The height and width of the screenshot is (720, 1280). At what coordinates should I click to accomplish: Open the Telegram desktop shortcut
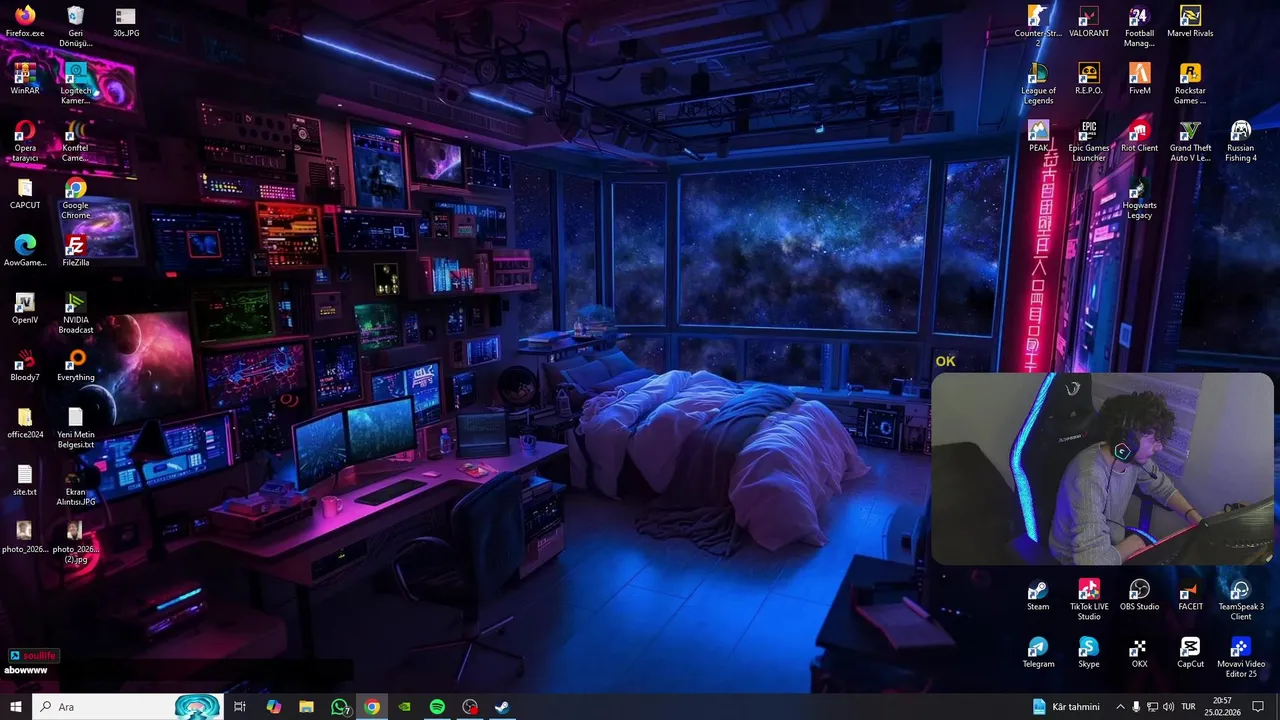(1038, 652)
